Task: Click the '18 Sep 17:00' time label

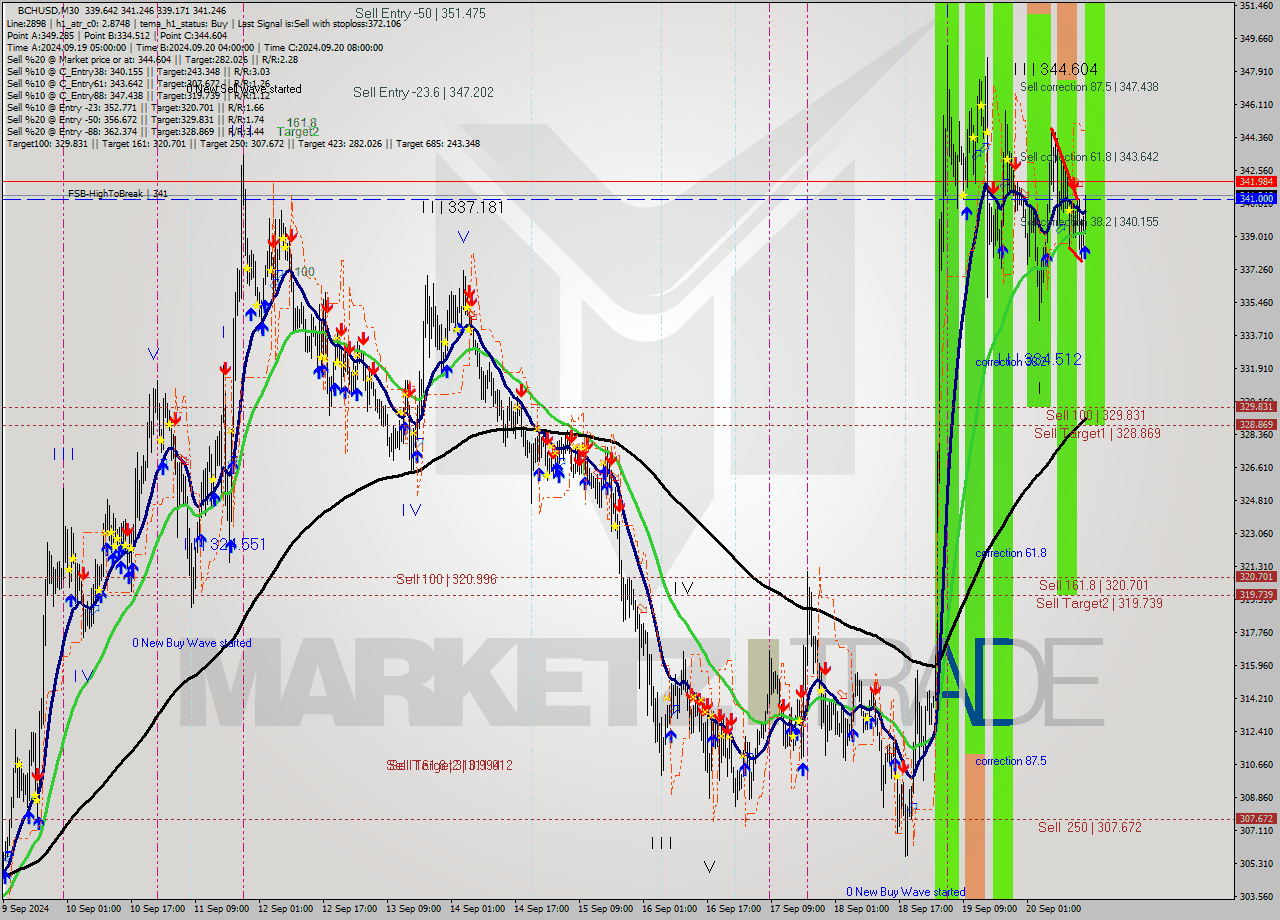Action: pos(925,909)
